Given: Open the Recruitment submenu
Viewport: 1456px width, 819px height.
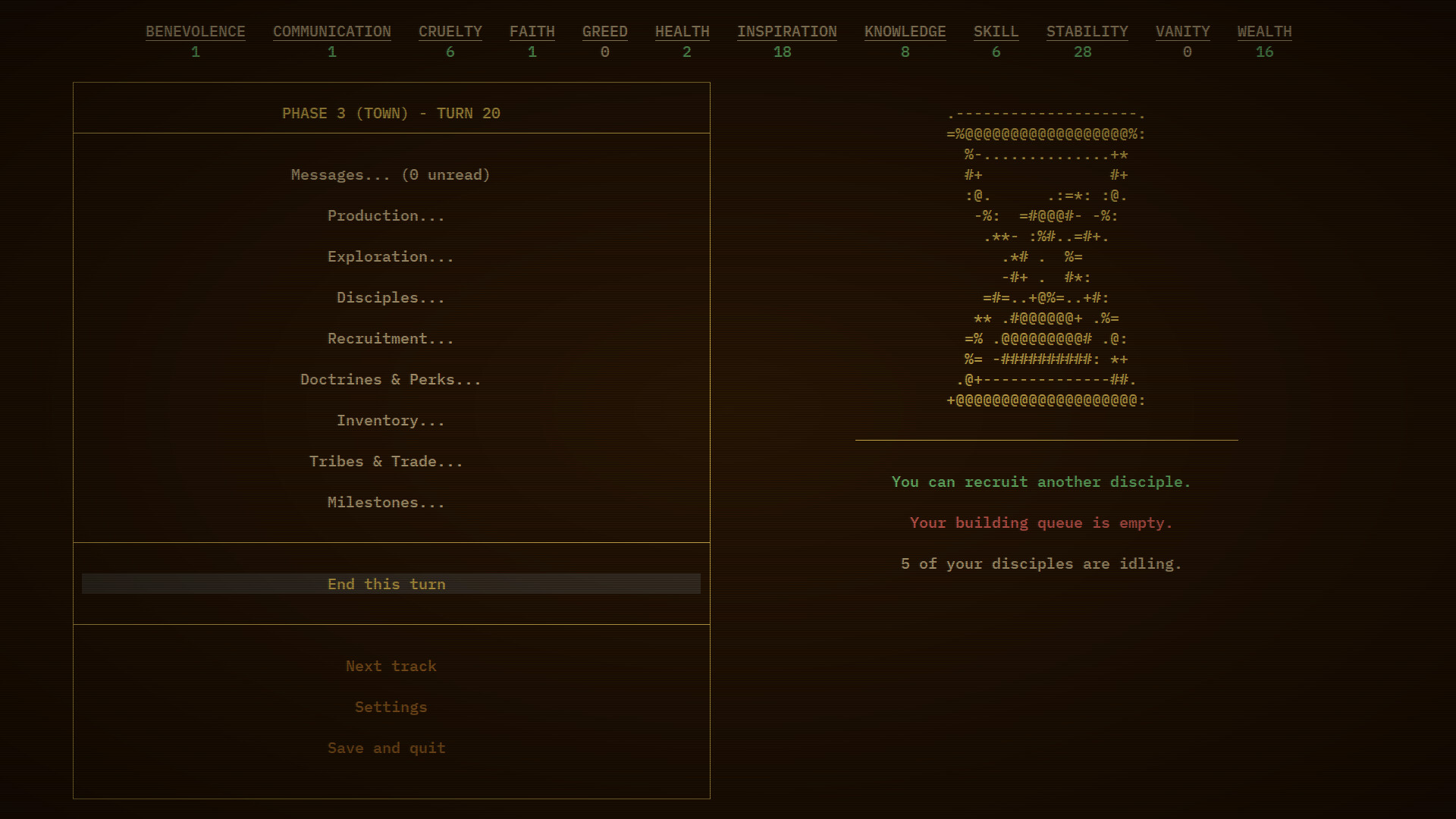Looking at the screenshot, I should [391, 339].
